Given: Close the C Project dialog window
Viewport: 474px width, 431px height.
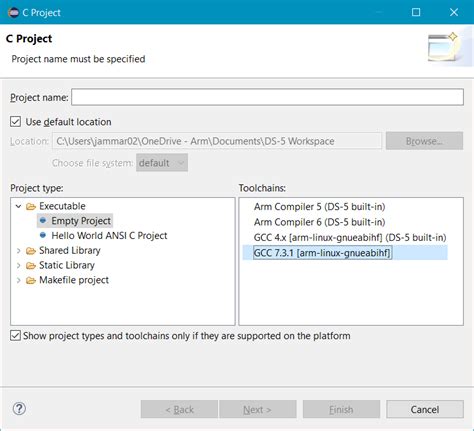Looking at the screenshot, I should pos(454,12).
